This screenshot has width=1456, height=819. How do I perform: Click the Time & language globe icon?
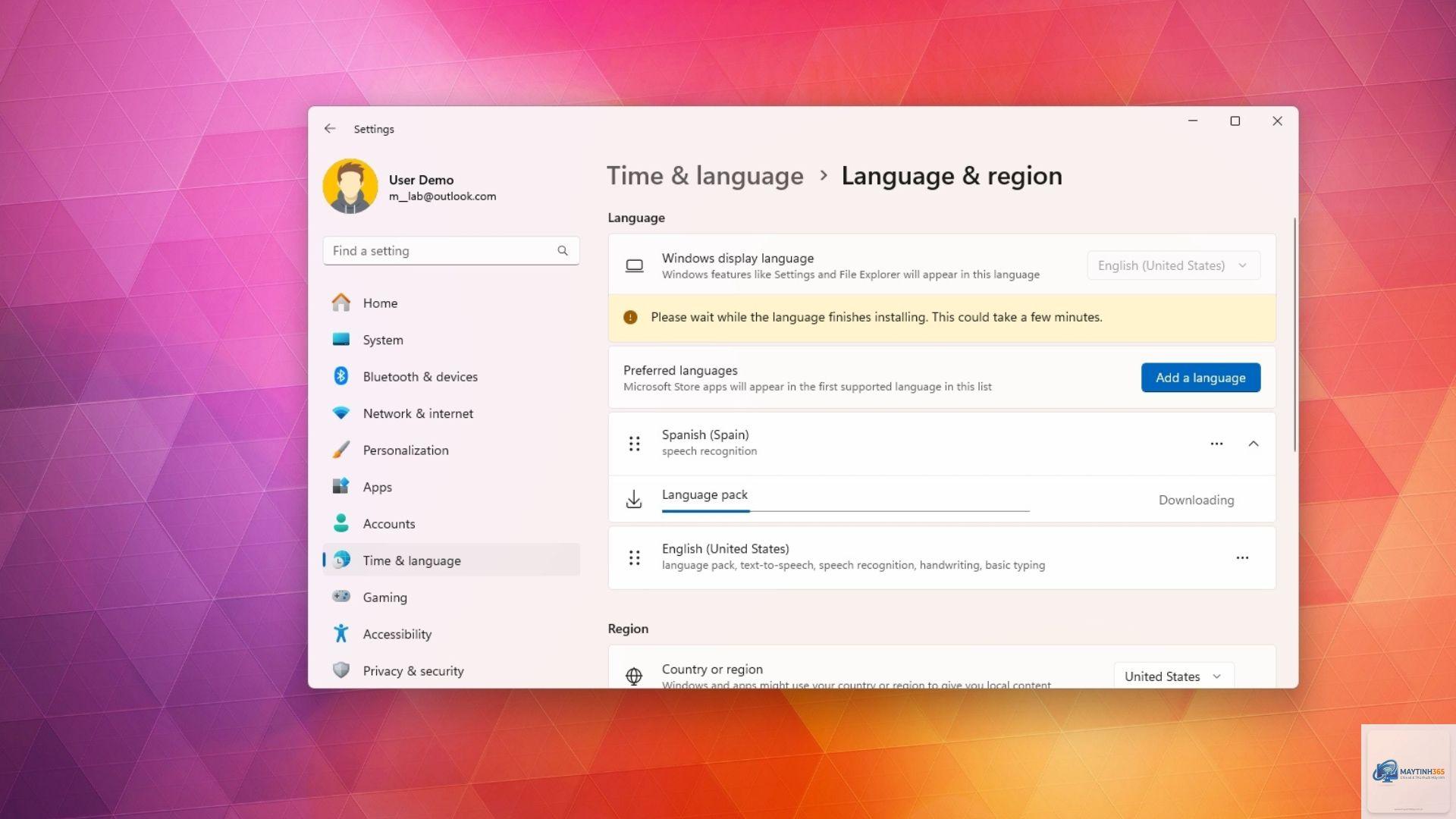(x=341, y=560)
